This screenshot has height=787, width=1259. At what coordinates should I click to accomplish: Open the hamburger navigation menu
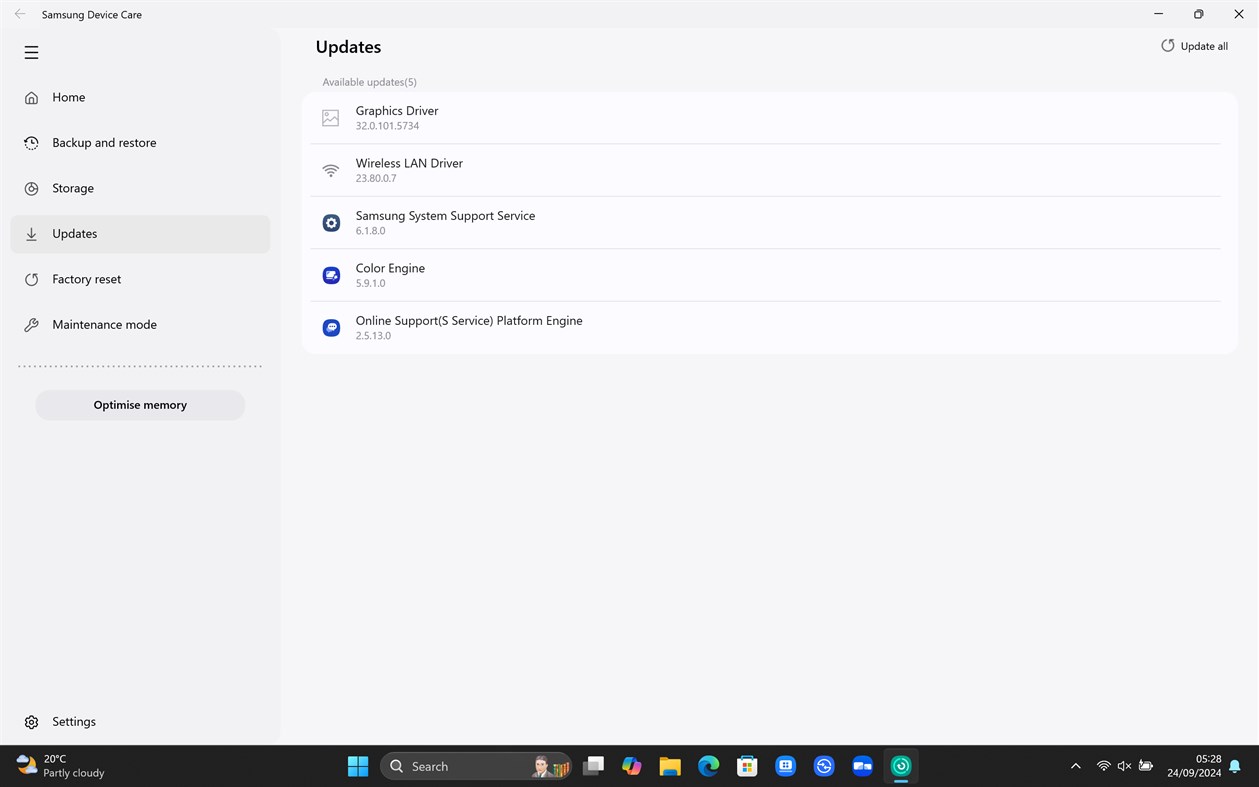[x=31, y=52]
